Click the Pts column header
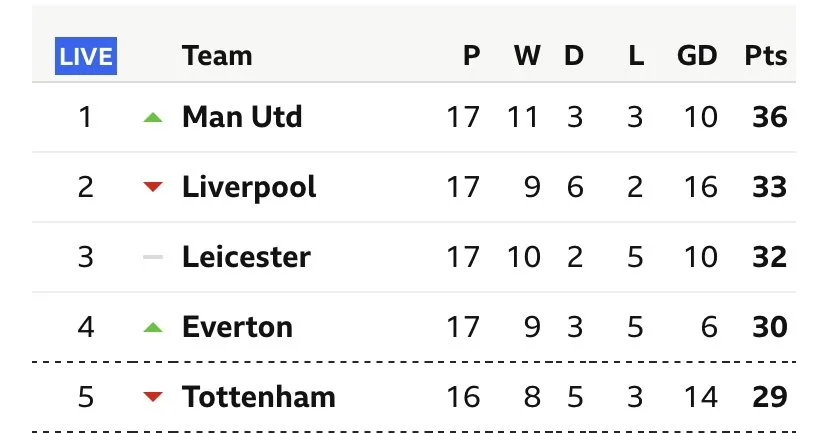This screenshot has width=828, height=433. tap(766, 57)
